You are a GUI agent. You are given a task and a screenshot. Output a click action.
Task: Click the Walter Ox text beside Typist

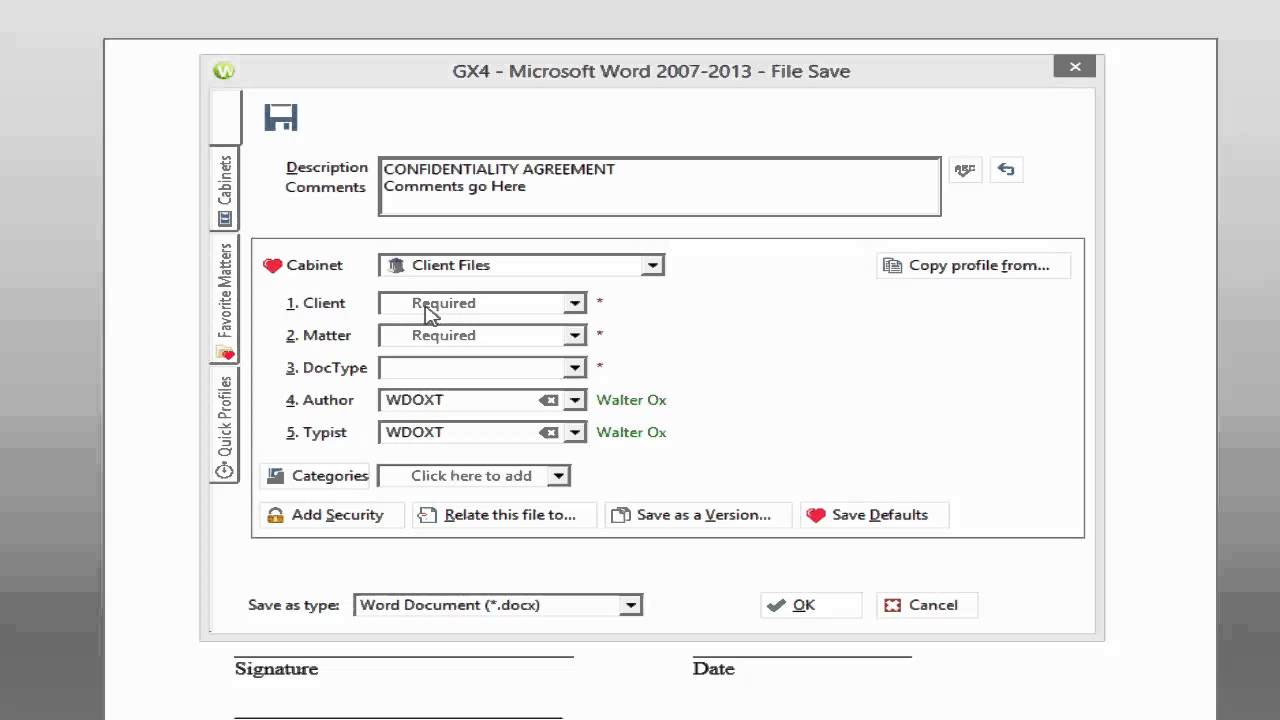[631, 433]
